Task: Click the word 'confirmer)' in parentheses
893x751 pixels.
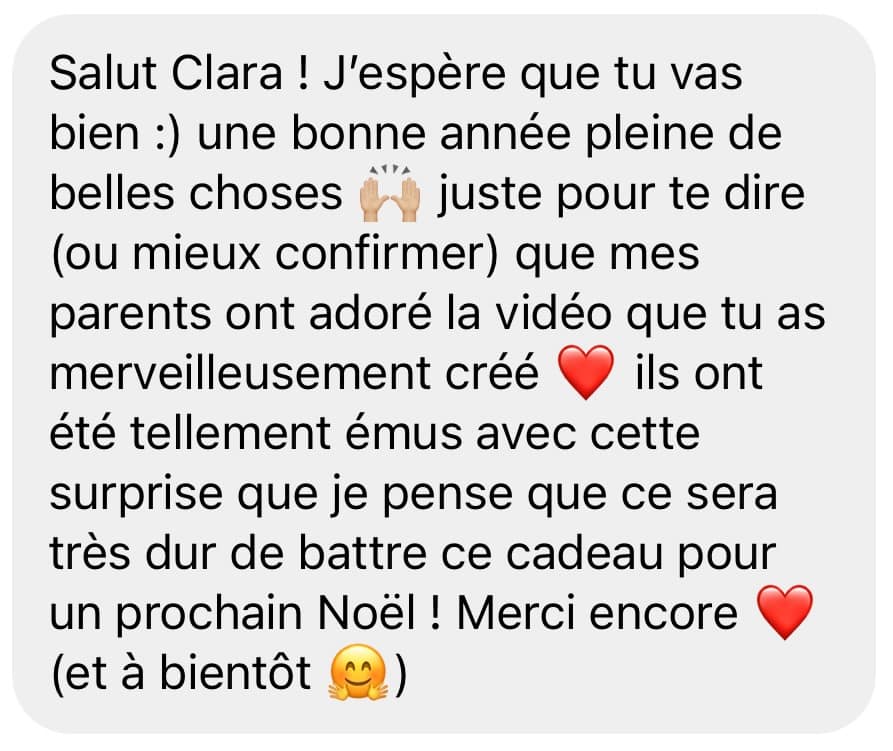Action: (387, 254)
